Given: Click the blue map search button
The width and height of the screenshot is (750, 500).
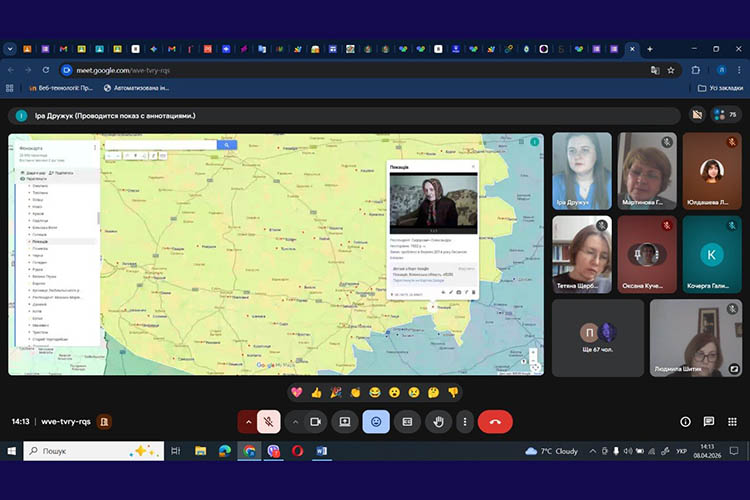Looking at the screenshot, I should 227,145.
